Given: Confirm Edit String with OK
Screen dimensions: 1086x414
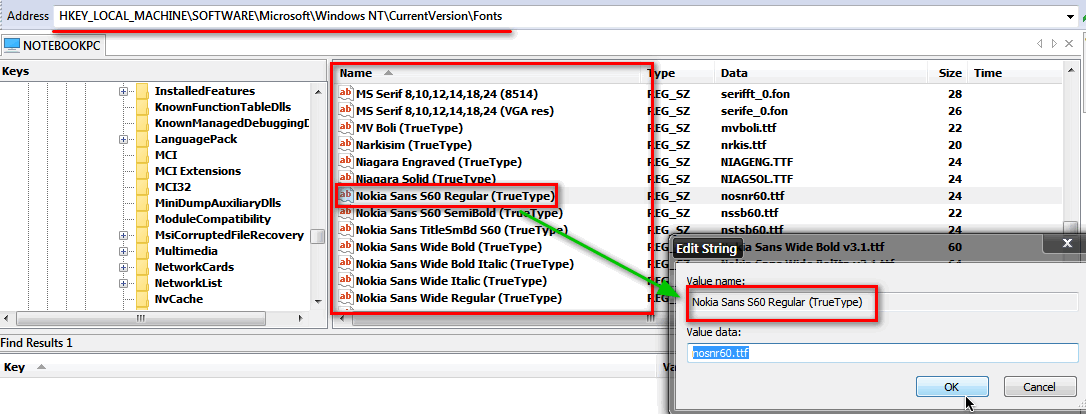Looking at the screenshot, I should 952,387.
